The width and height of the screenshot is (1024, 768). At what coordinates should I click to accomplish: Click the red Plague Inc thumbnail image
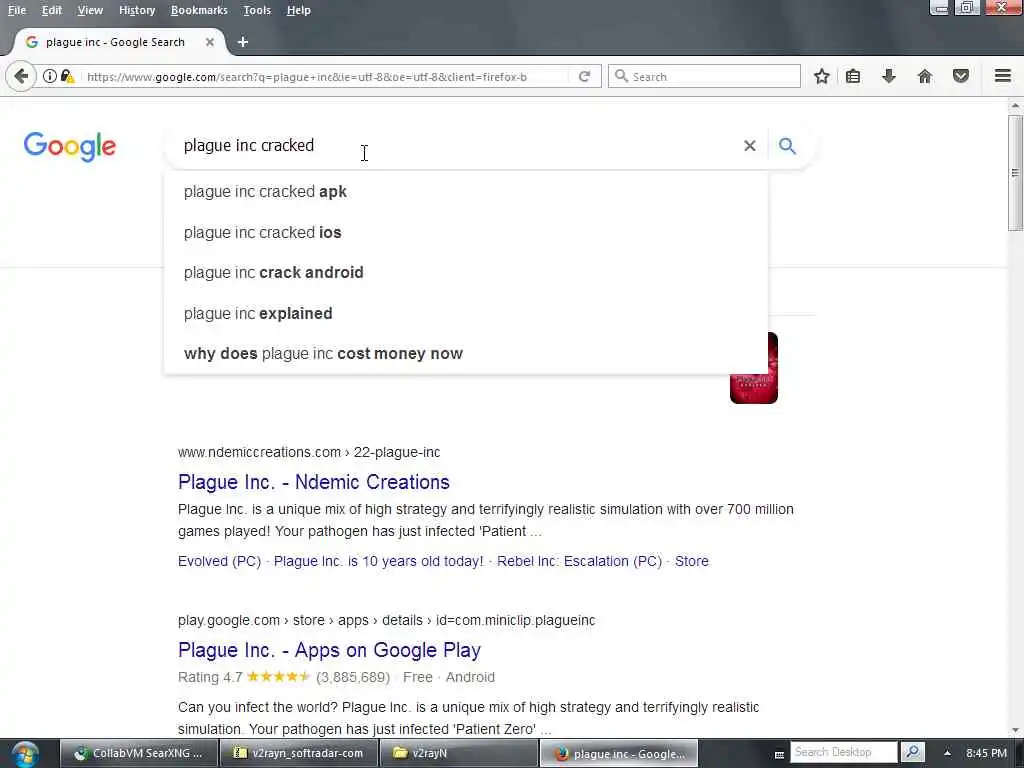click(x=754, y=388)
